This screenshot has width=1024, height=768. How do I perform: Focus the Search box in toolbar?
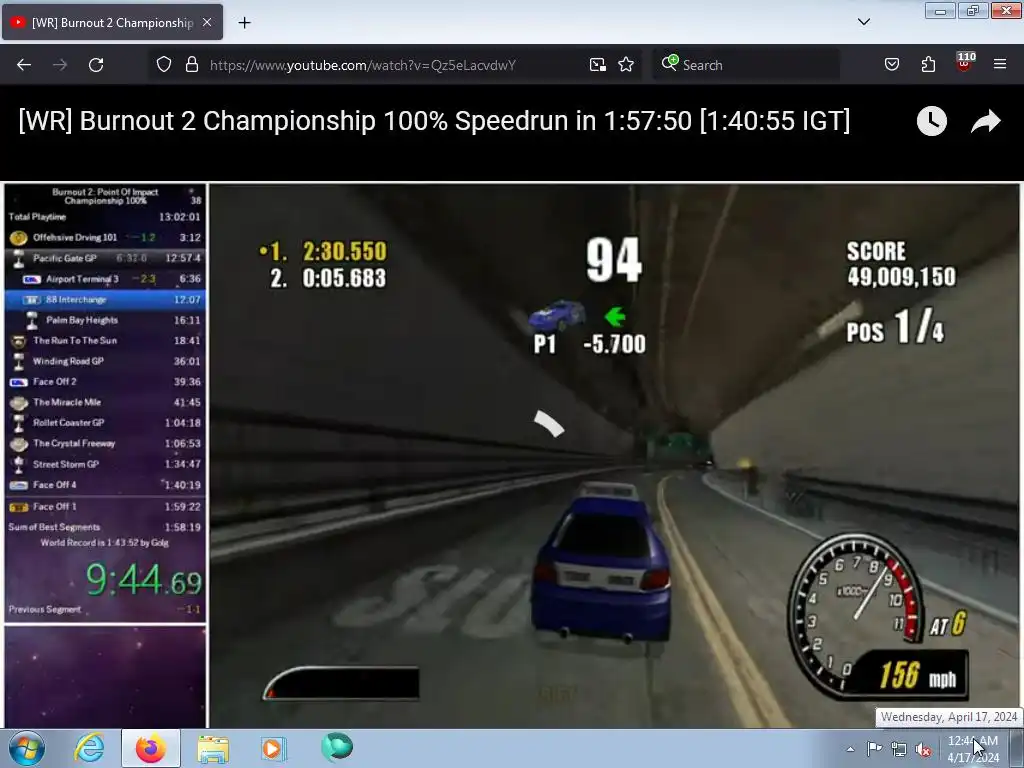(x=746, y=65)
